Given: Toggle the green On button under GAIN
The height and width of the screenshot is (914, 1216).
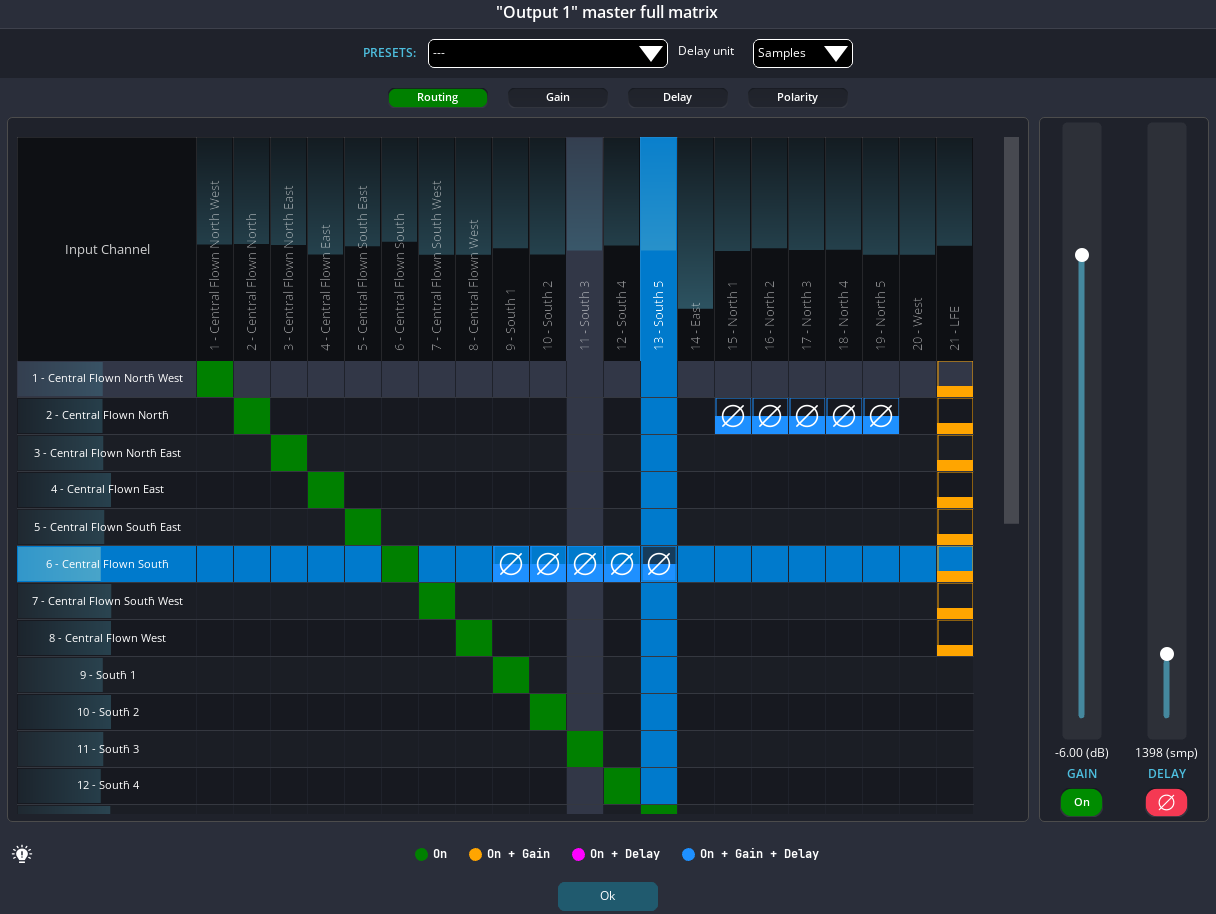Looking at the screenshot, I should coord(1081,802).
